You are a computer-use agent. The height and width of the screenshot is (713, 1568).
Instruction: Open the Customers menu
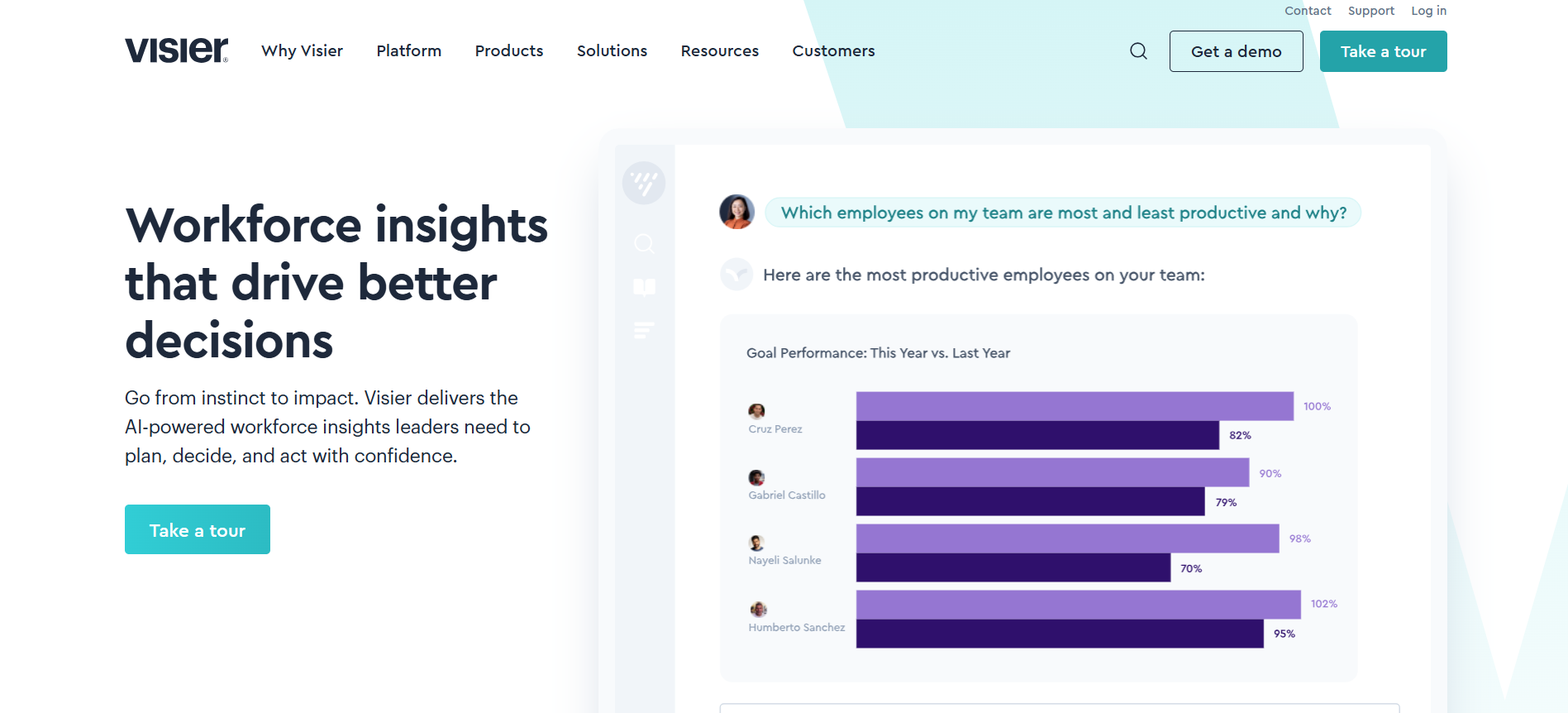[833, 50]
